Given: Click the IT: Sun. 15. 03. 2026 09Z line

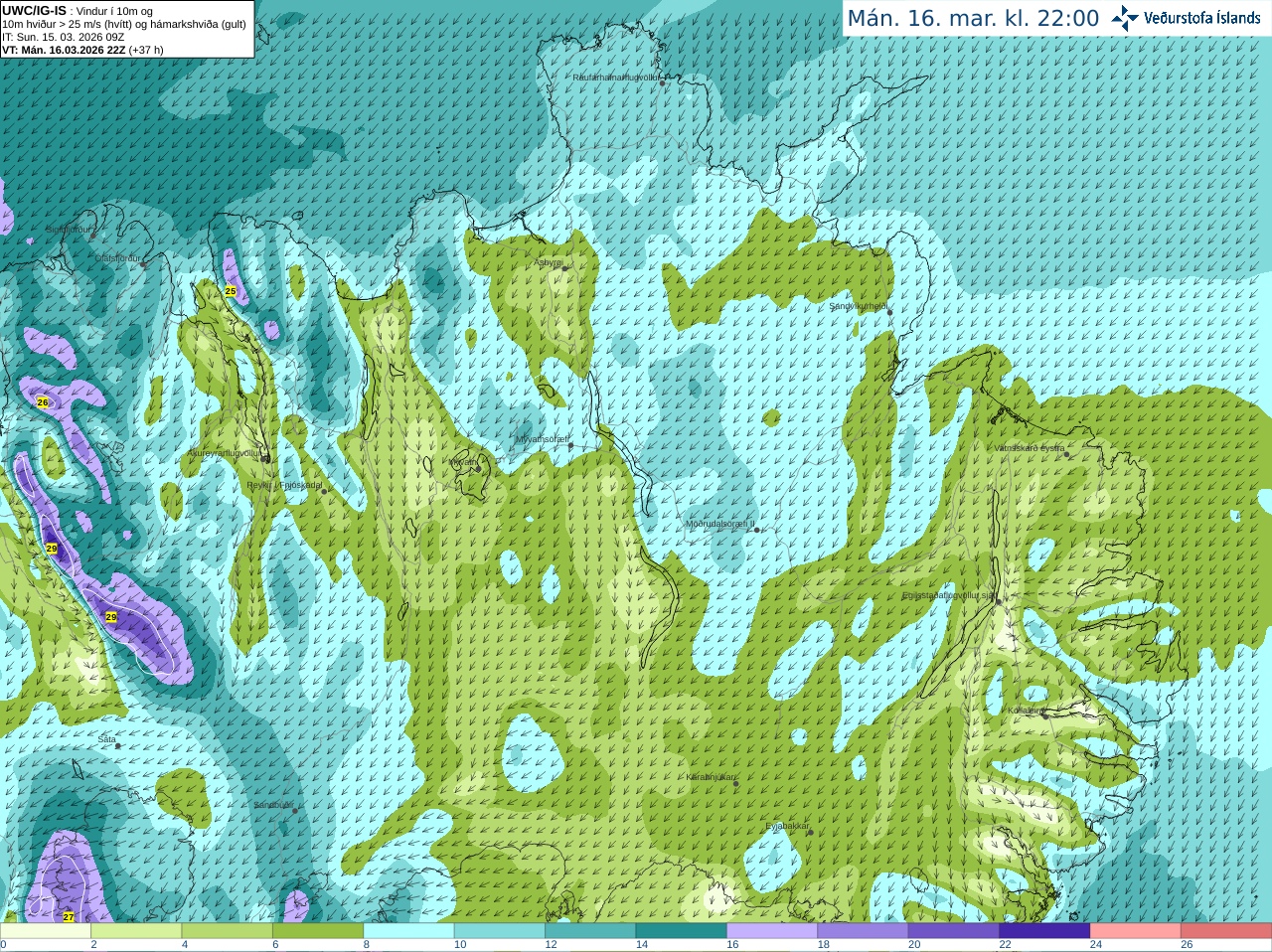Looking at the screenshot, I should click(x=63, y=37).
